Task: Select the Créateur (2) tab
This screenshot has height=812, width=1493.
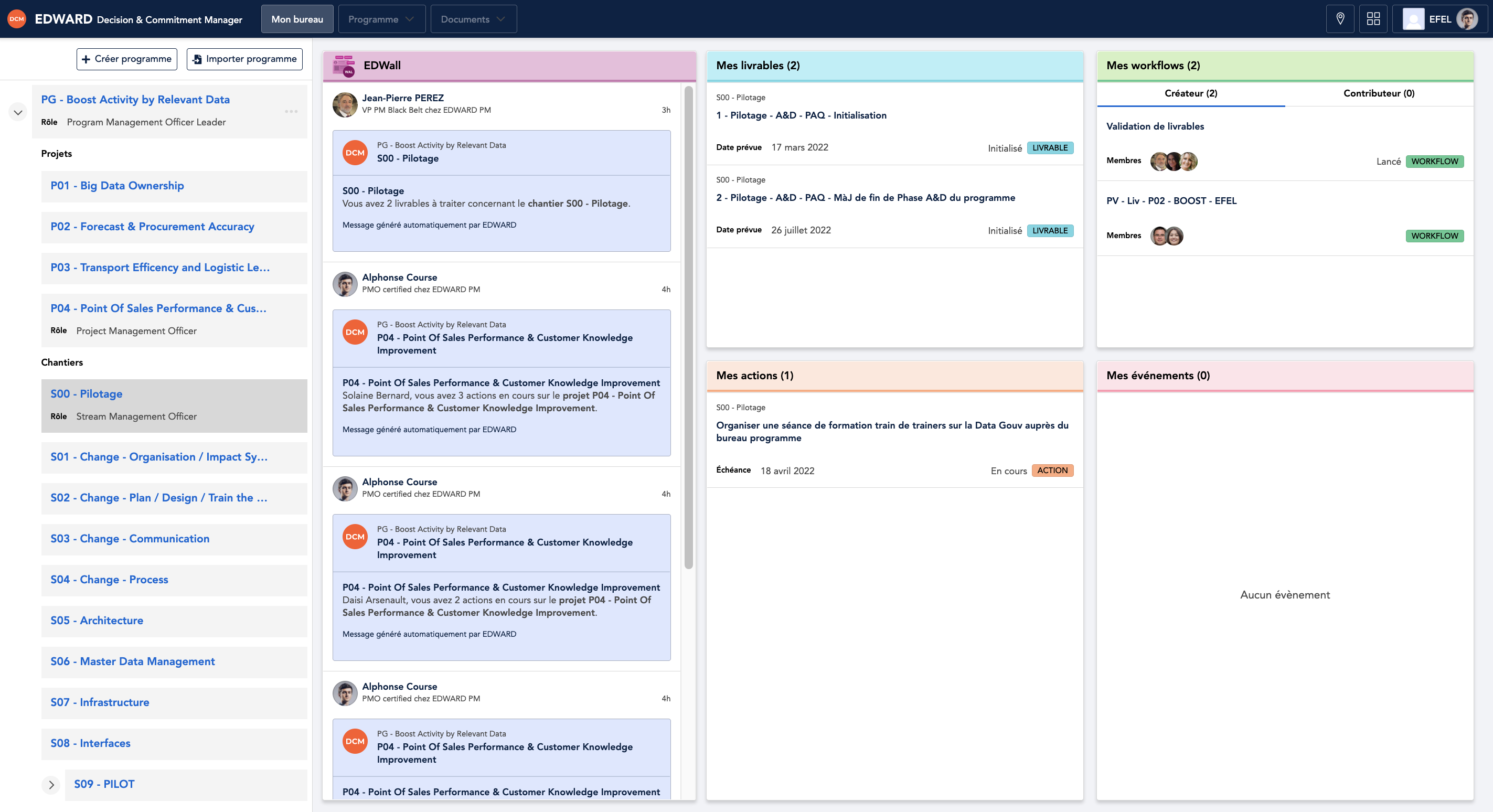Action: [1190, 93]
